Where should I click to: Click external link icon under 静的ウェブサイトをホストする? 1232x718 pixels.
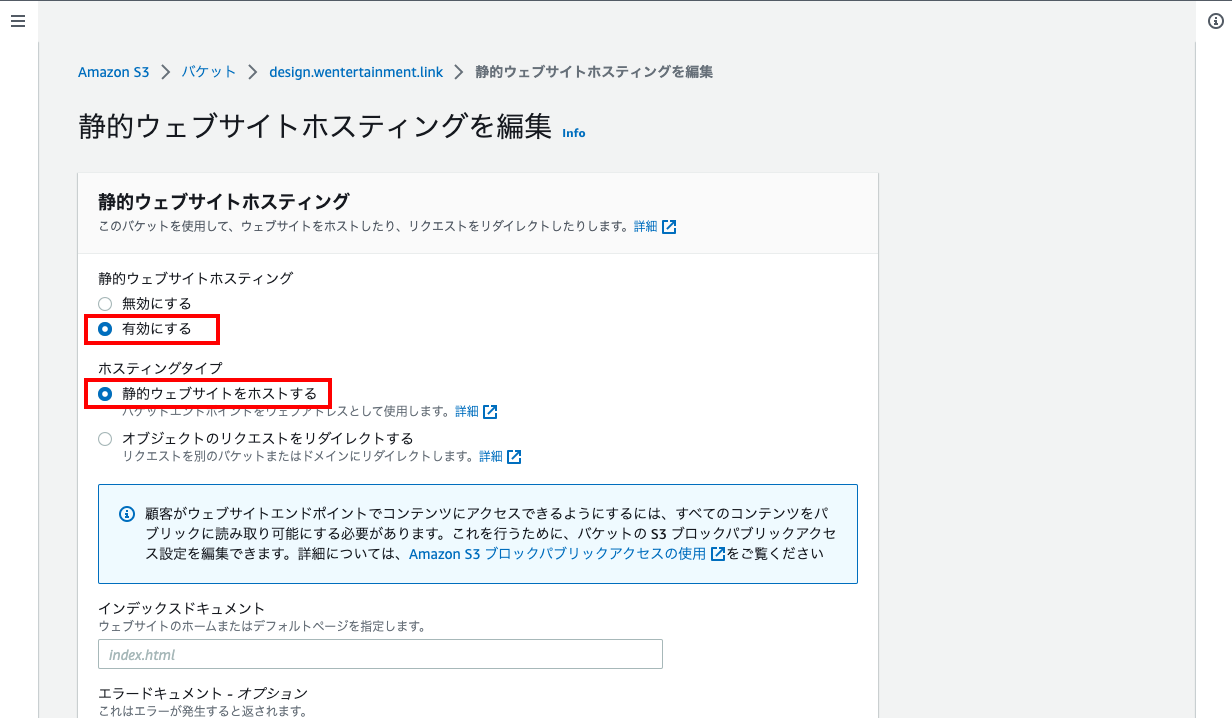490,412
